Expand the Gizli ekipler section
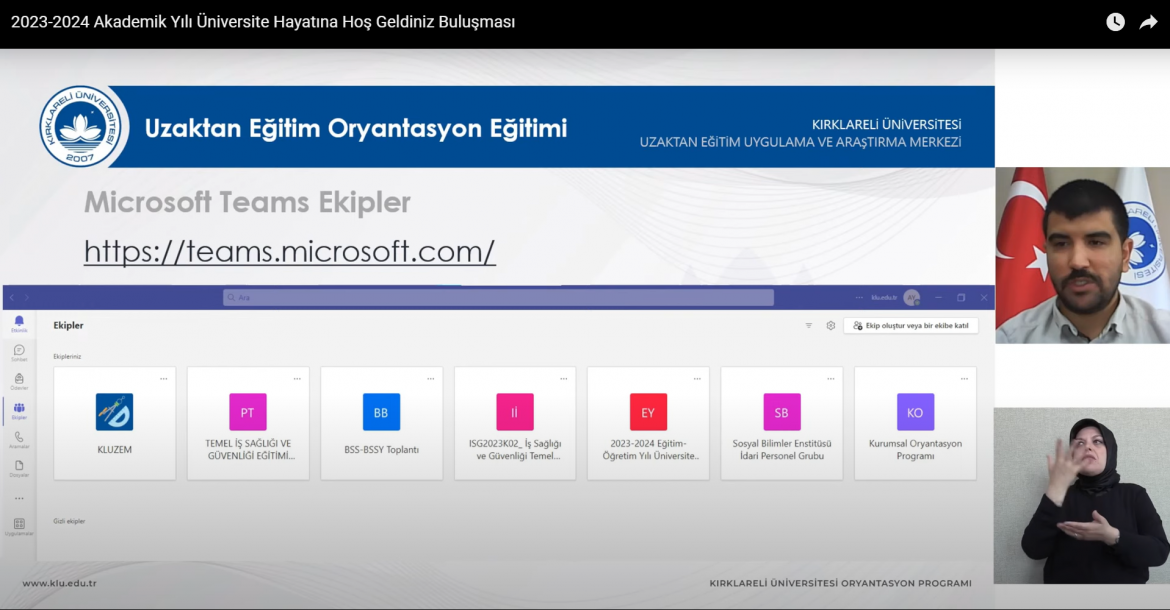 coord(69,521)
